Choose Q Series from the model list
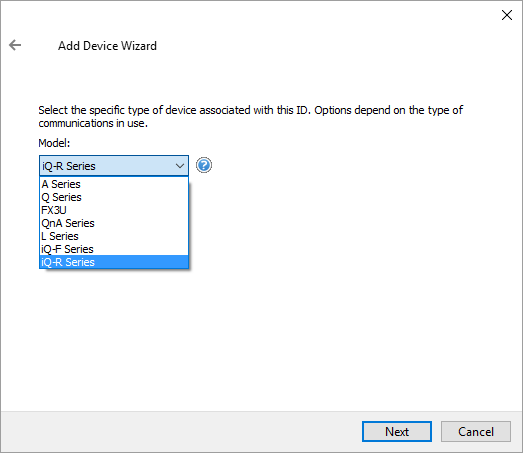The width and height of the screenshot is (523, 453). [x=114, y=197]
